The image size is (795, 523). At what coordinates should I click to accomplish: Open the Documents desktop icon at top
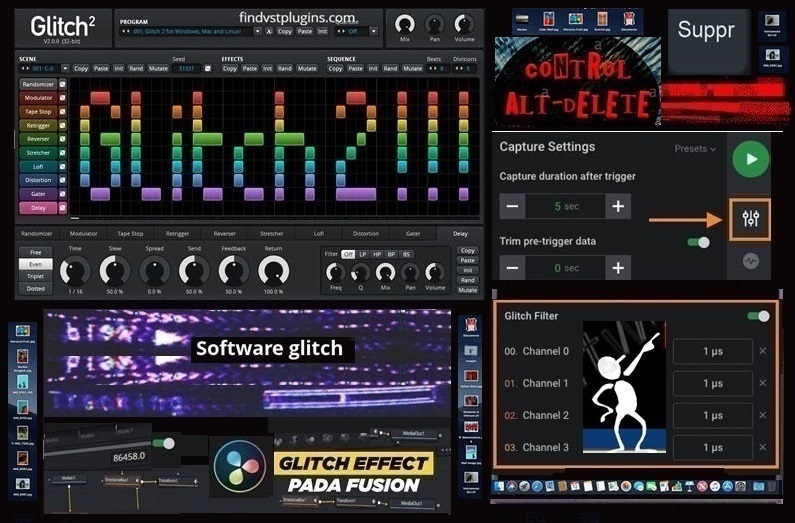629,21
